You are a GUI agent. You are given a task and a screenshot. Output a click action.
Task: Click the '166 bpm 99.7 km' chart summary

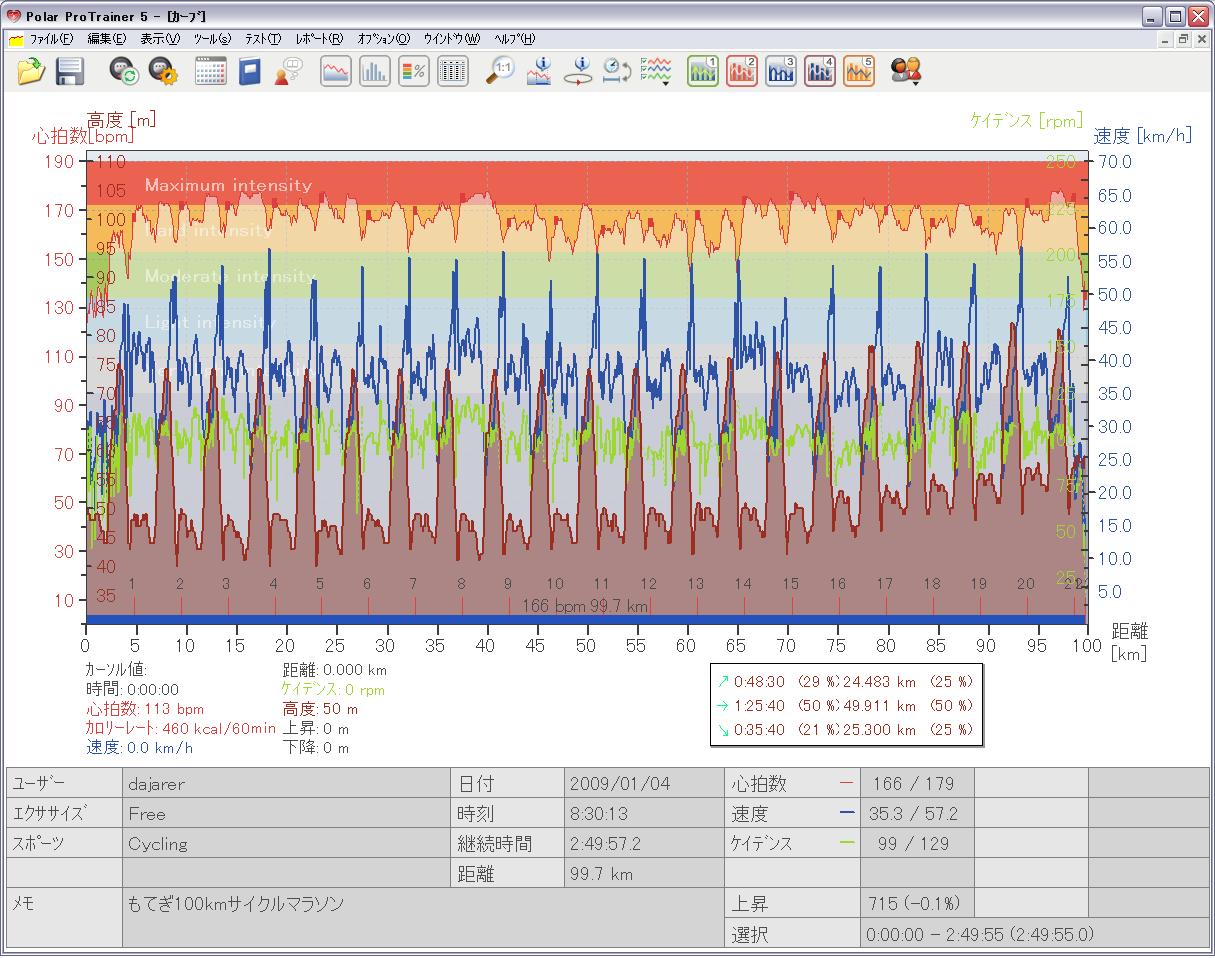(x=585, y=606)
